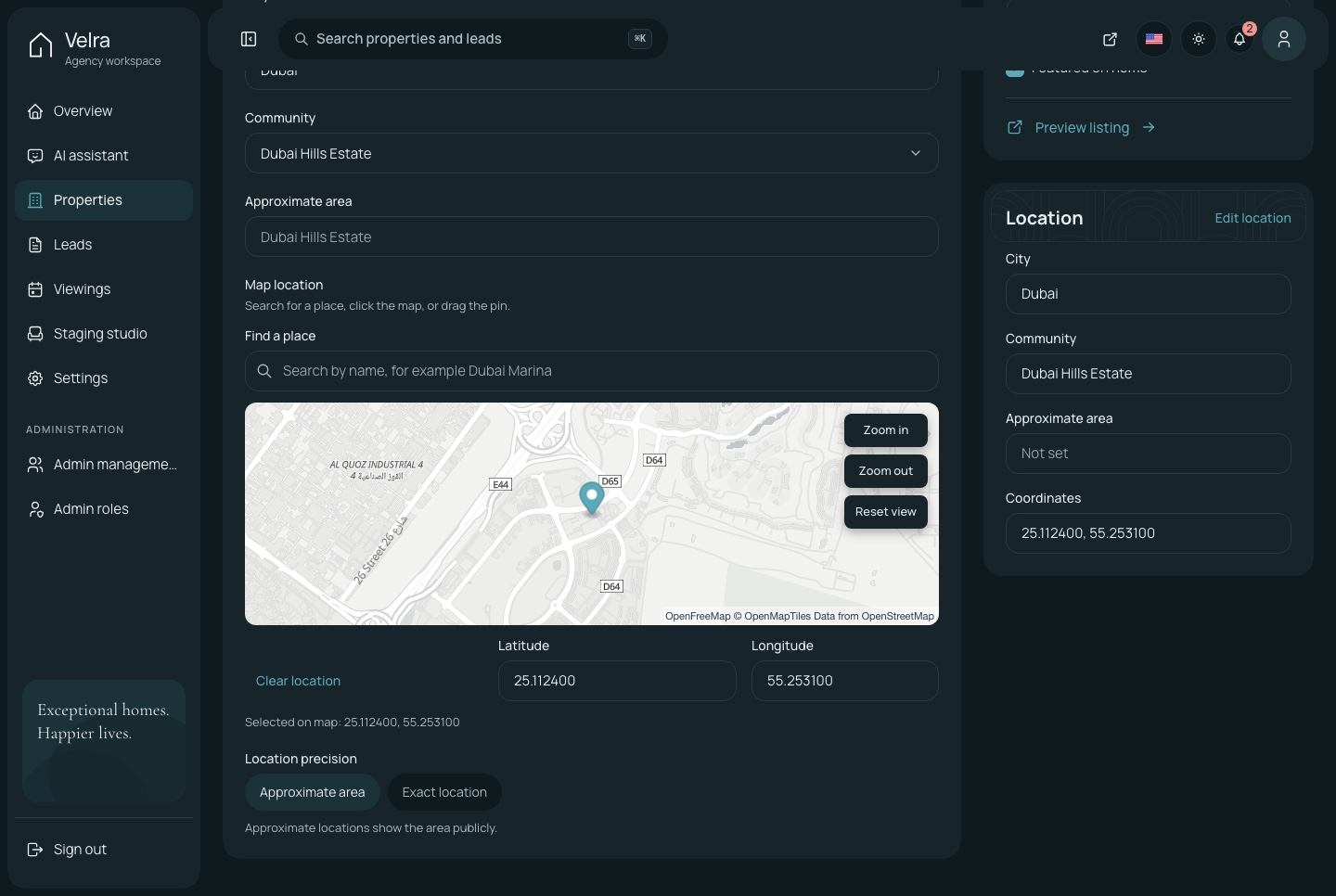The height and width of the screenshot is (896, 1336).
Task: Zoom out on the map
Action: coord(886,471)
